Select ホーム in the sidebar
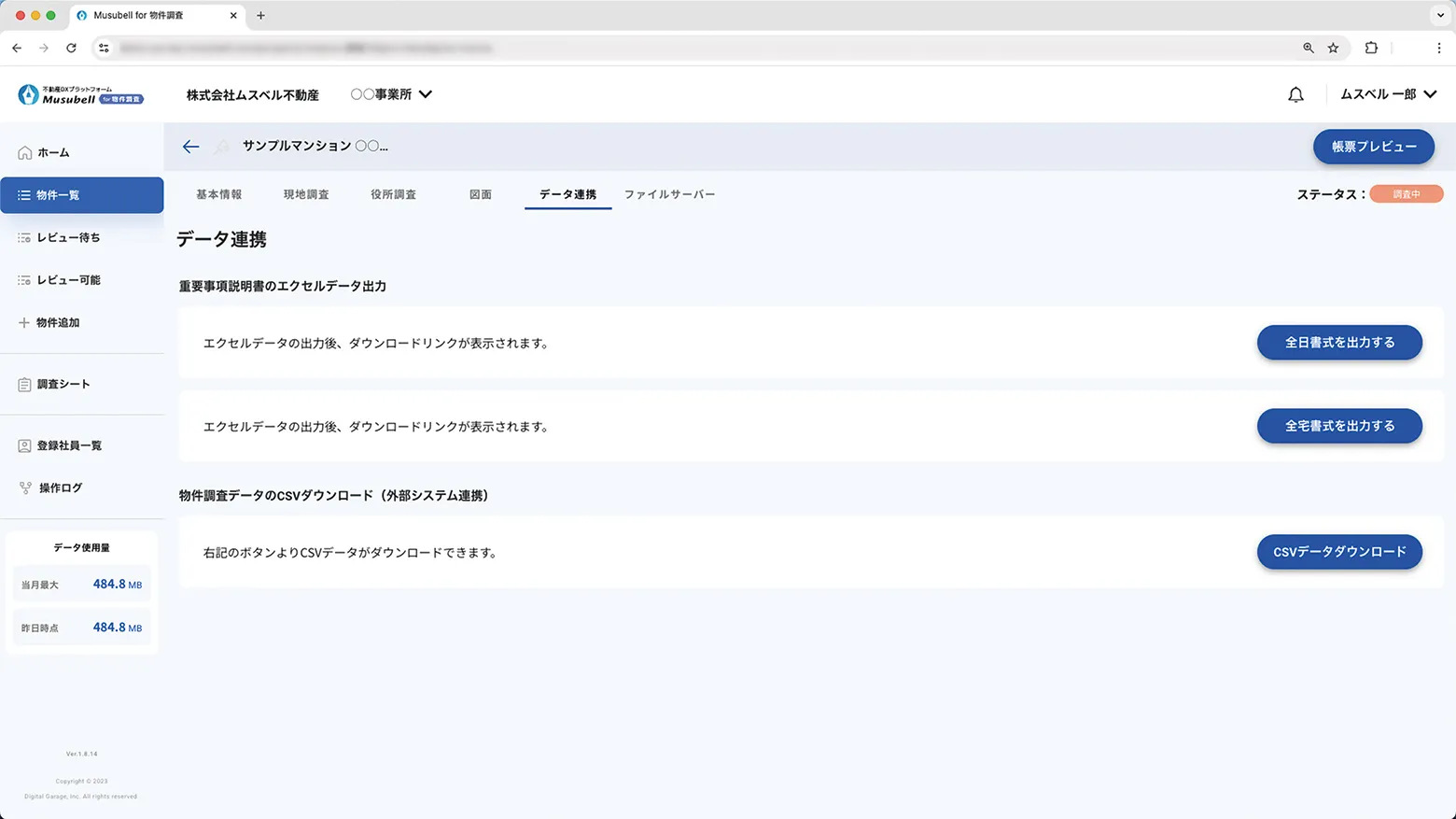 (x=53, y=151)
